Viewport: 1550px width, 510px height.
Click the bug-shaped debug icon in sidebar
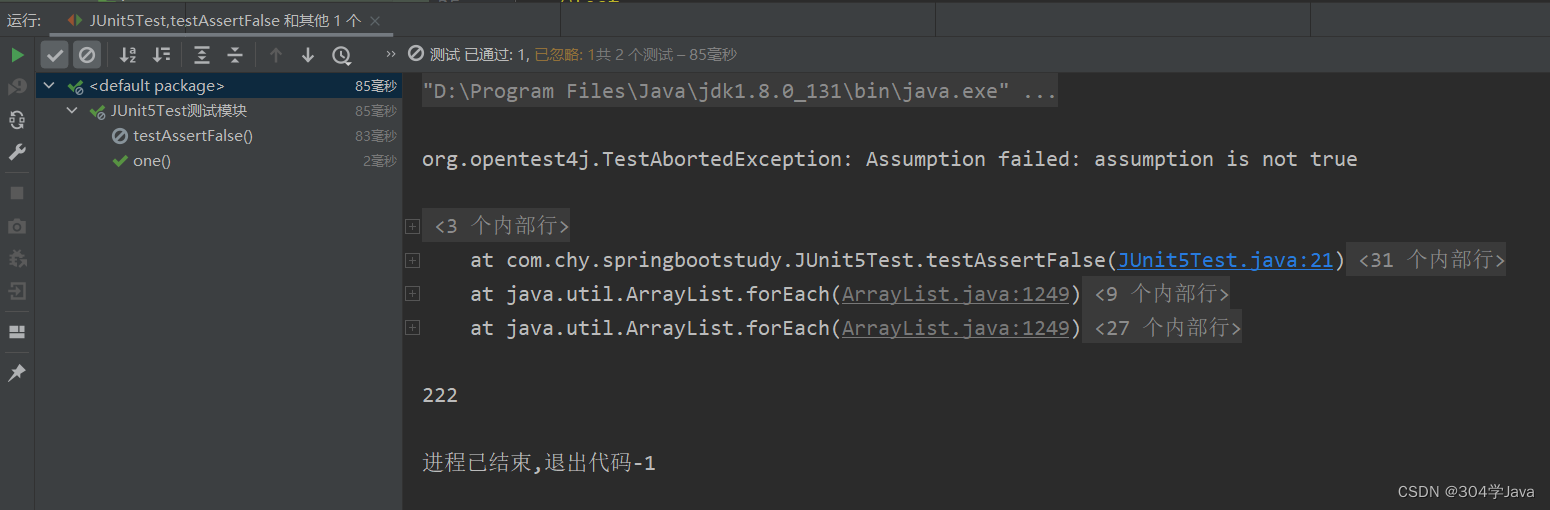[17, 259]
